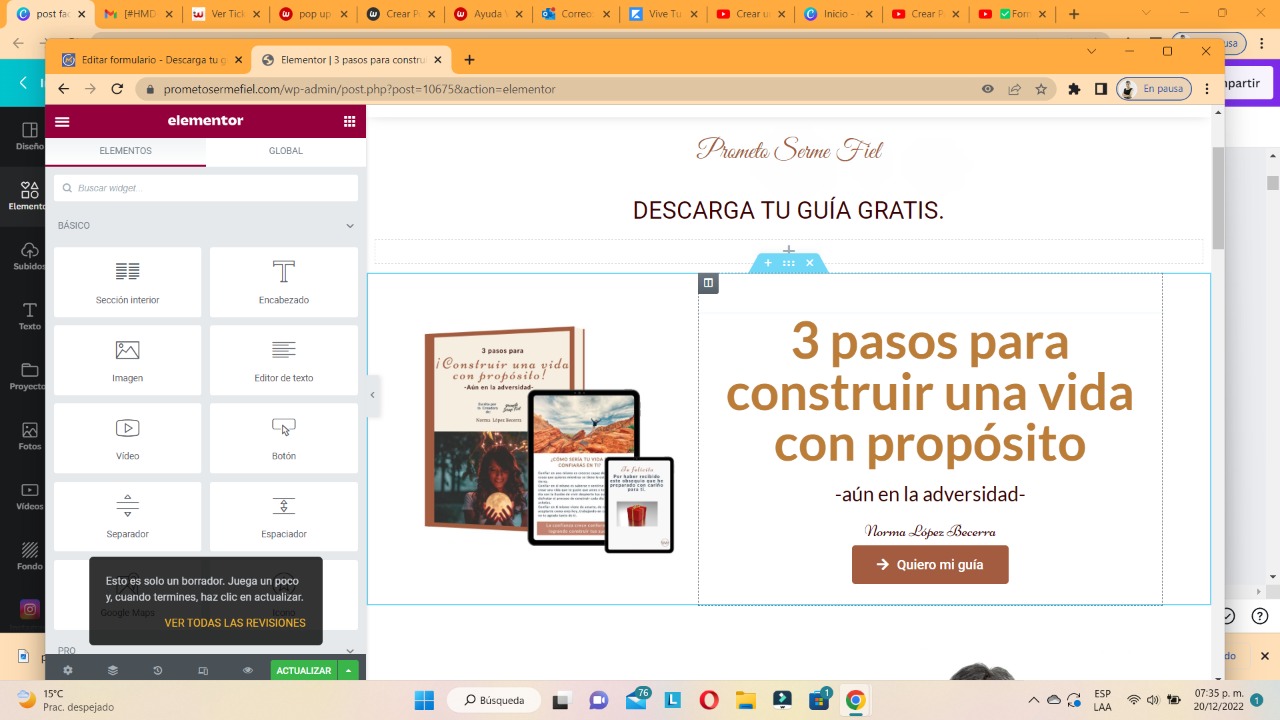
Task: Open File Explorer from taskbar
Action: click(x=746, y=700)
